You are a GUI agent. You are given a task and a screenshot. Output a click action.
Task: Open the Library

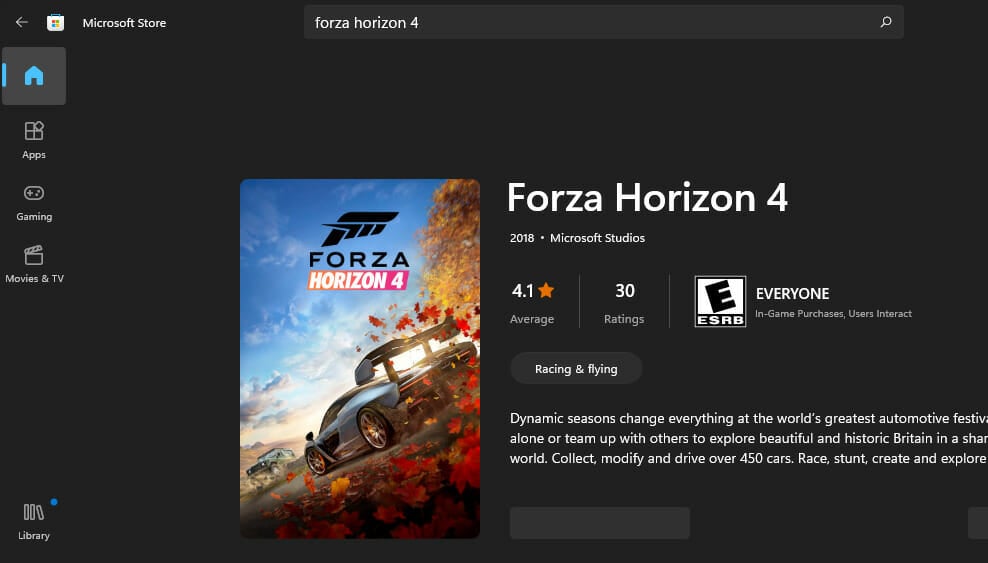pyautogui.click(x=34, y=521)
